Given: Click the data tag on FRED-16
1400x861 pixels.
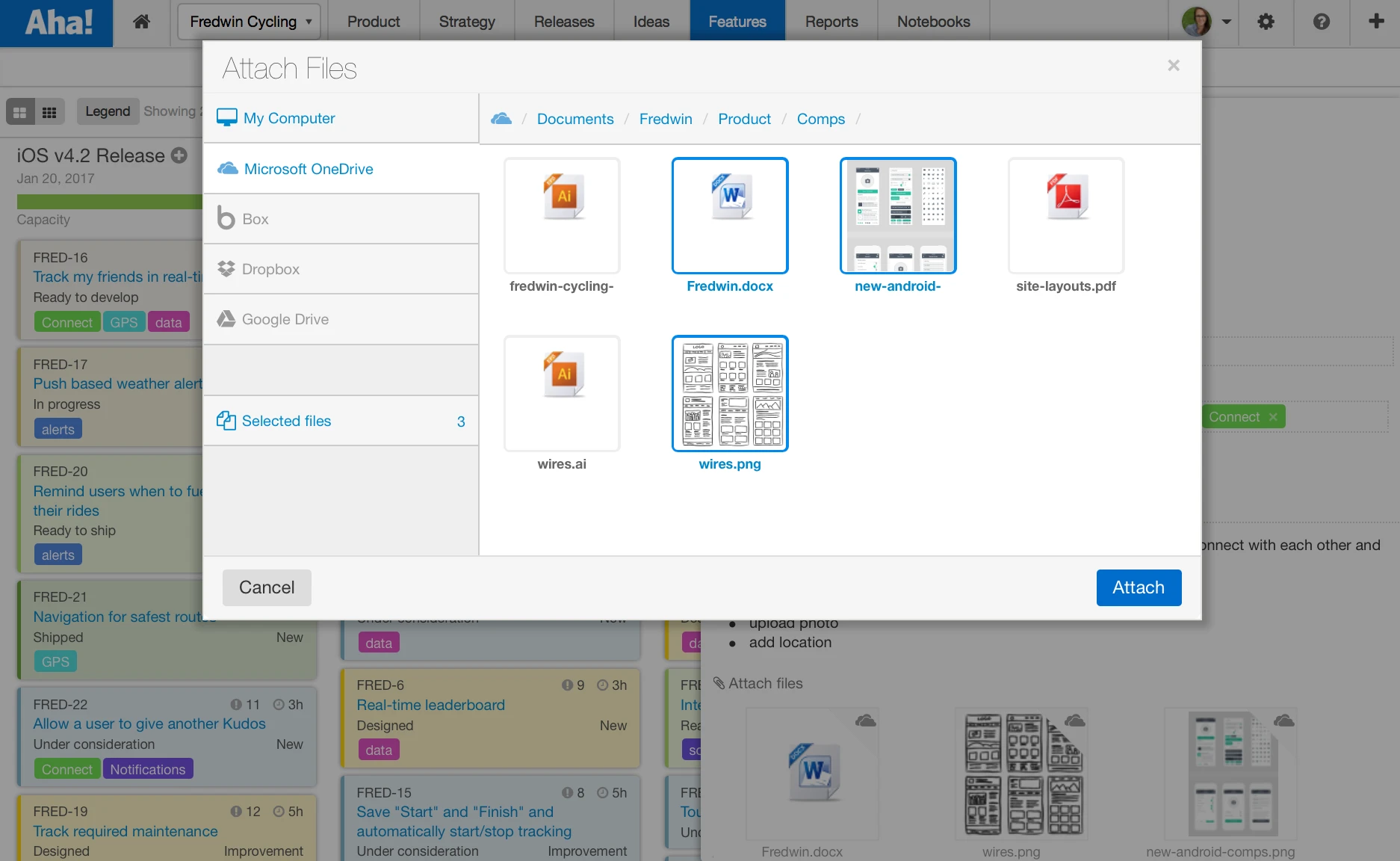Looking at the screenshot, I should pyautogui.click(x=169, y=322).
